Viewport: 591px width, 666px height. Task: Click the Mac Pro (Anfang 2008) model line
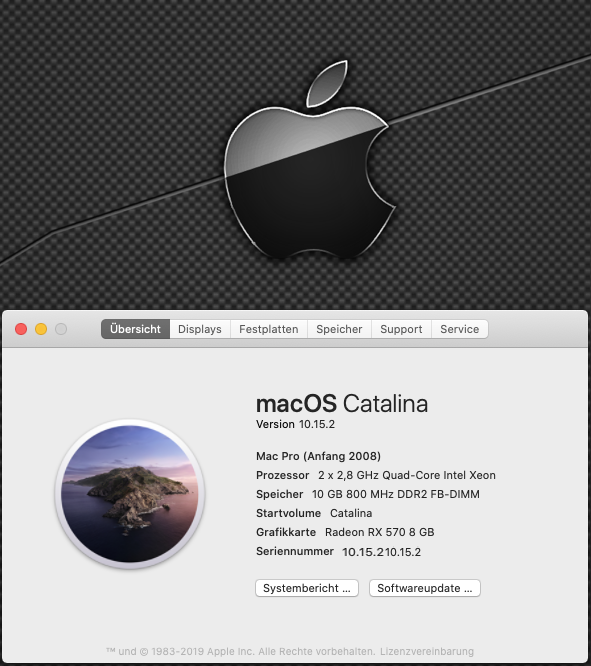tap(318, 456)
